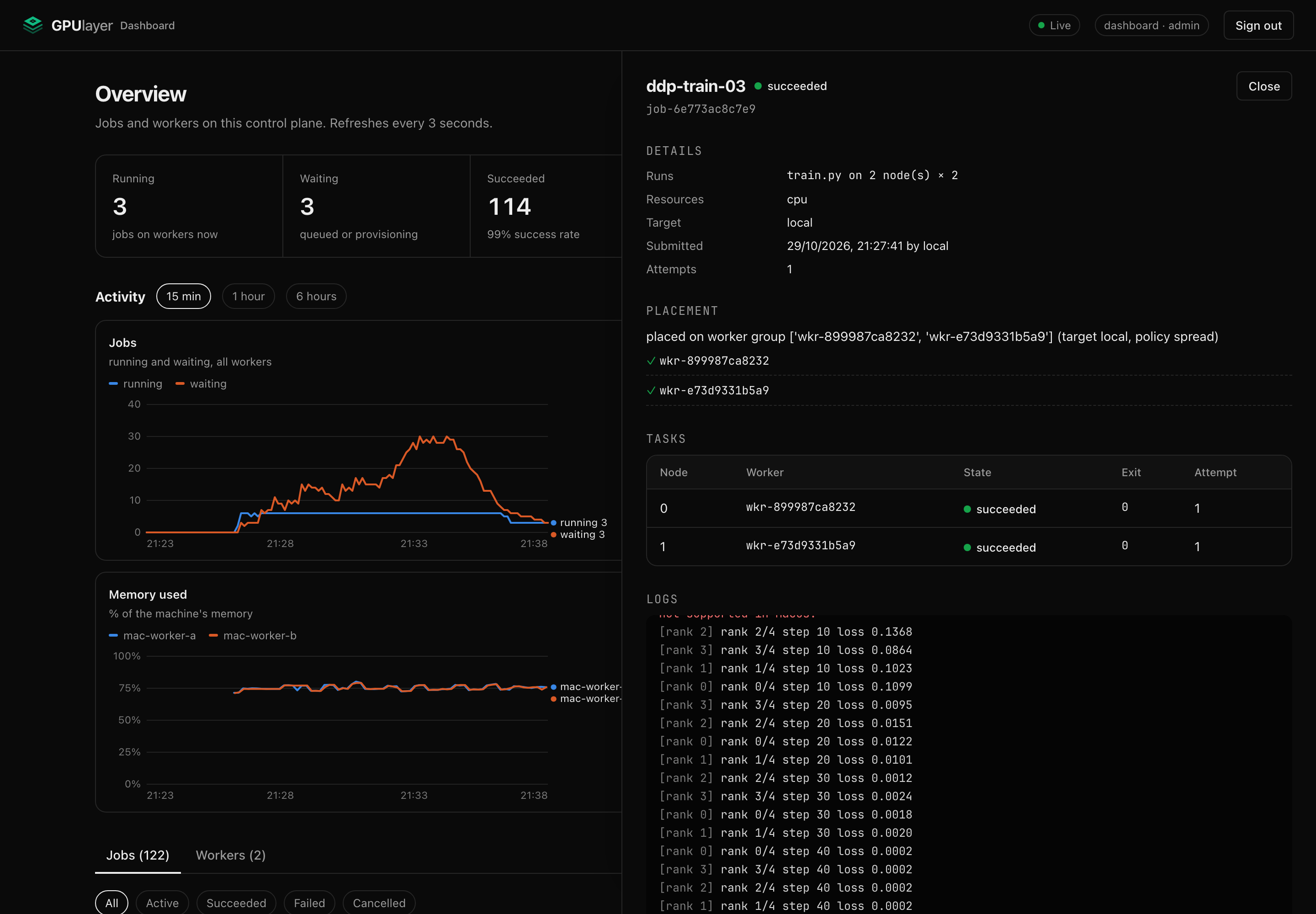Screen dimensions: 1316x914
Task: Click the State column header in Tasks
Action: 977,473
